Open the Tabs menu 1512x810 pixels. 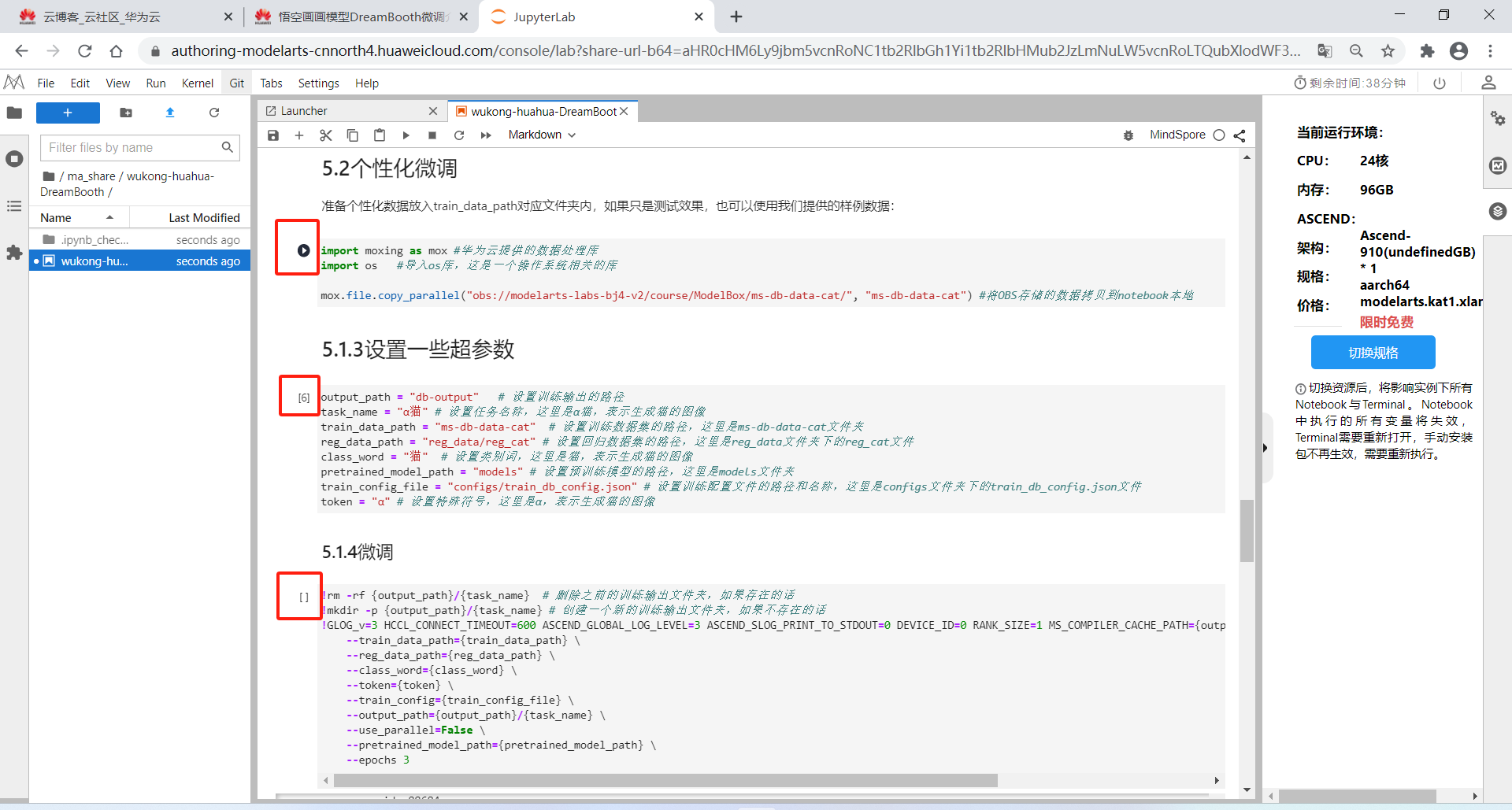point(271,83)
